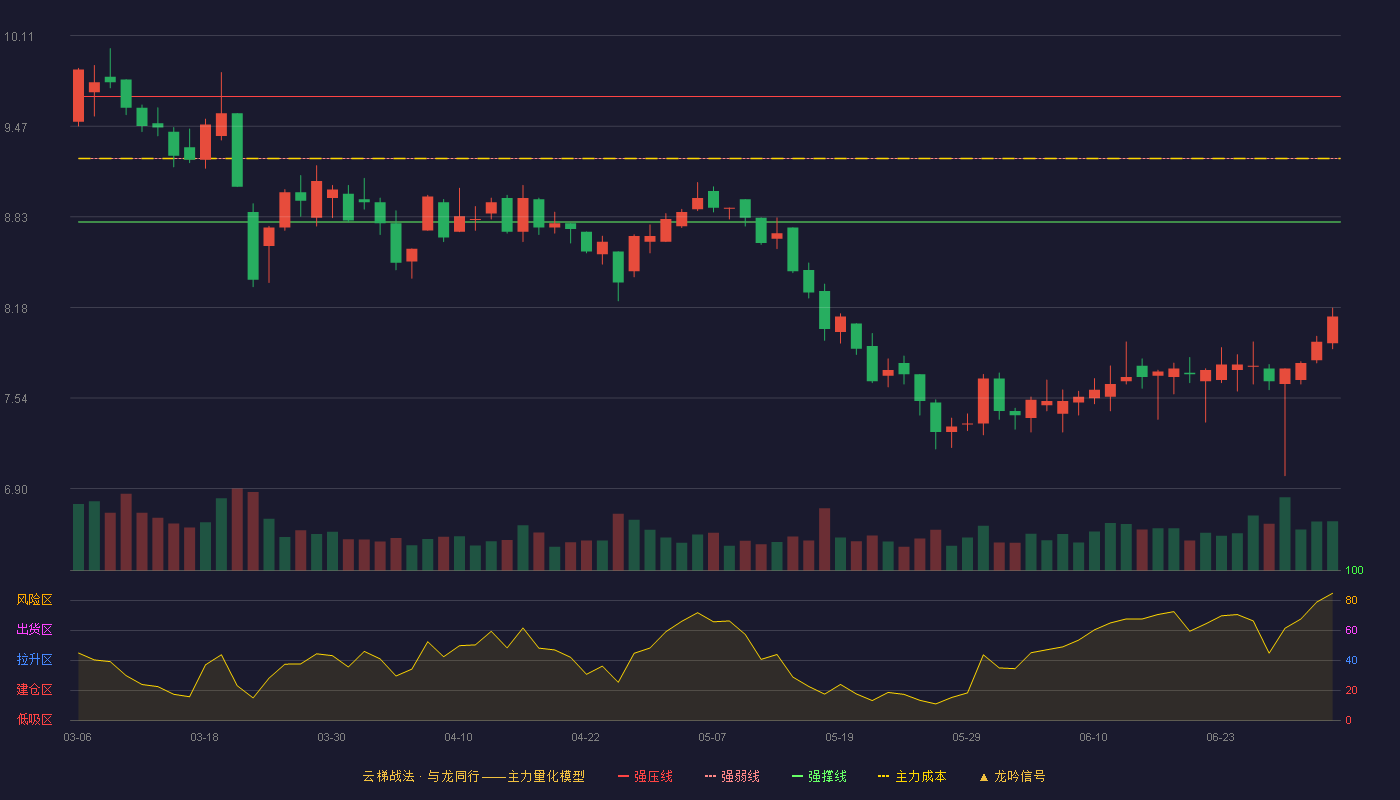The height and width of the screenshot is (800, 1400).
Task: Select the 拉升区 zone label
Action: (x=34, y=660)
